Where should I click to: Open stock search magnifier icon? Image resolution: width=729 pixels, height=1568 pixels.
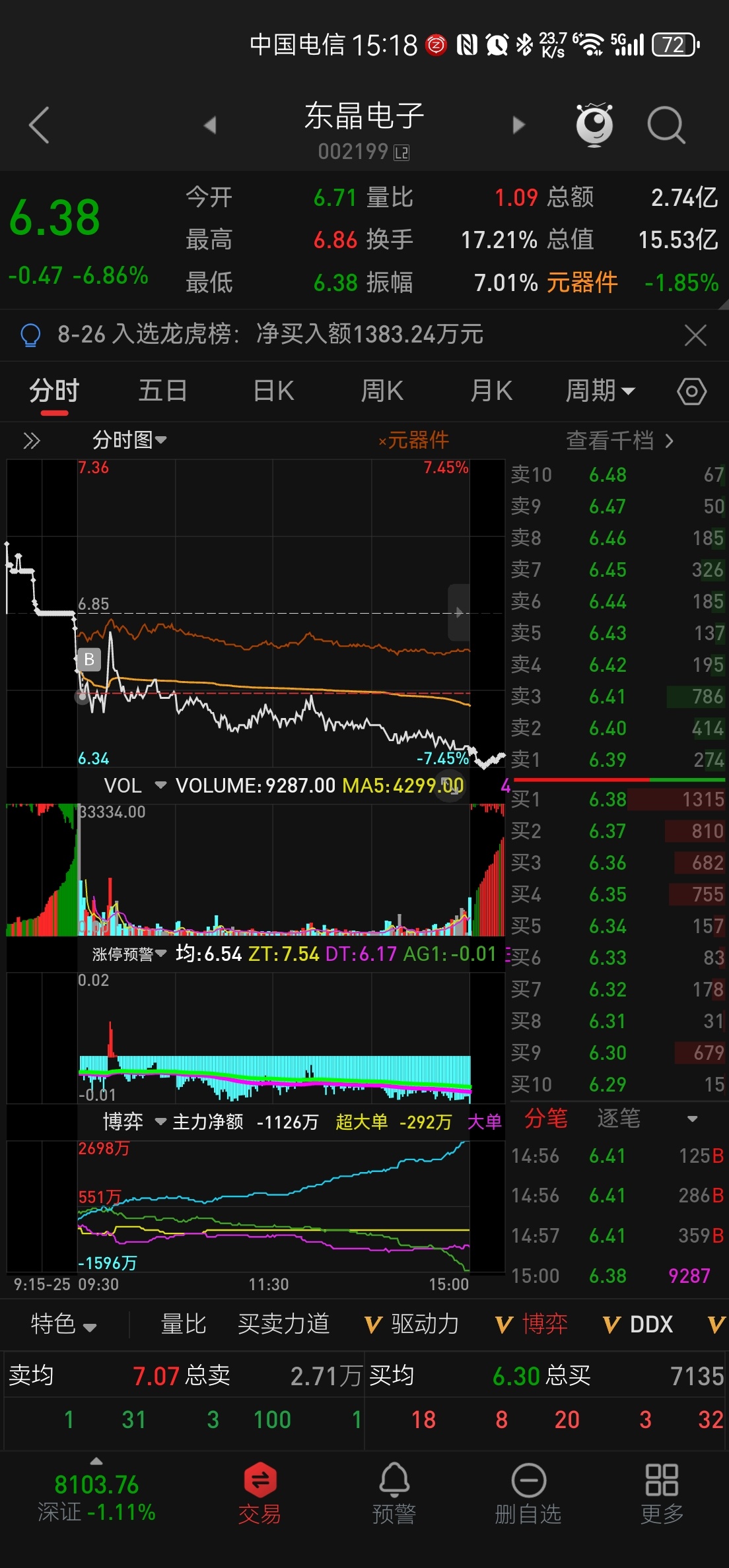(x=666, y=125)
